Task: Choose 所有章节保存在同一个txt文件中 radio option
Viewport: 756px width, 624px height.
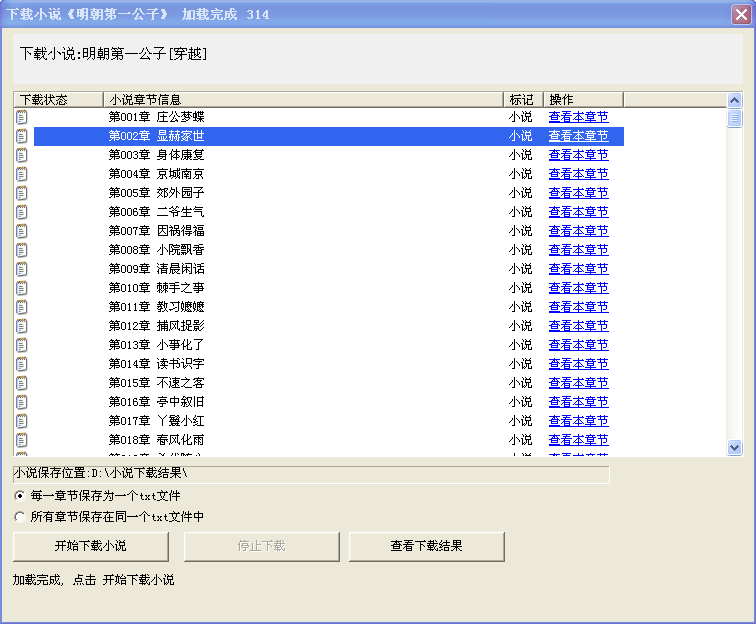Action: 19,518
